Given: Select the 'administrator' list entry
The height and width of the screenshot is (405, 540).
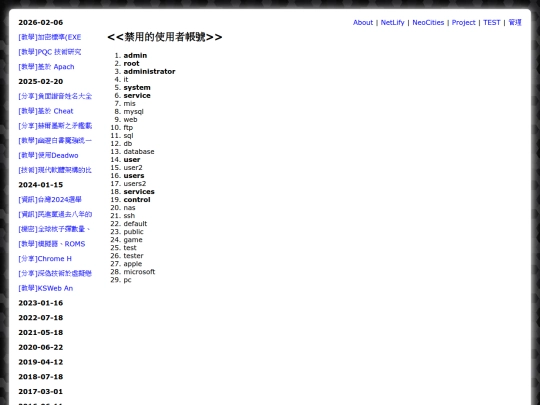Looking at the screenshot, I should tap(149, 72).
